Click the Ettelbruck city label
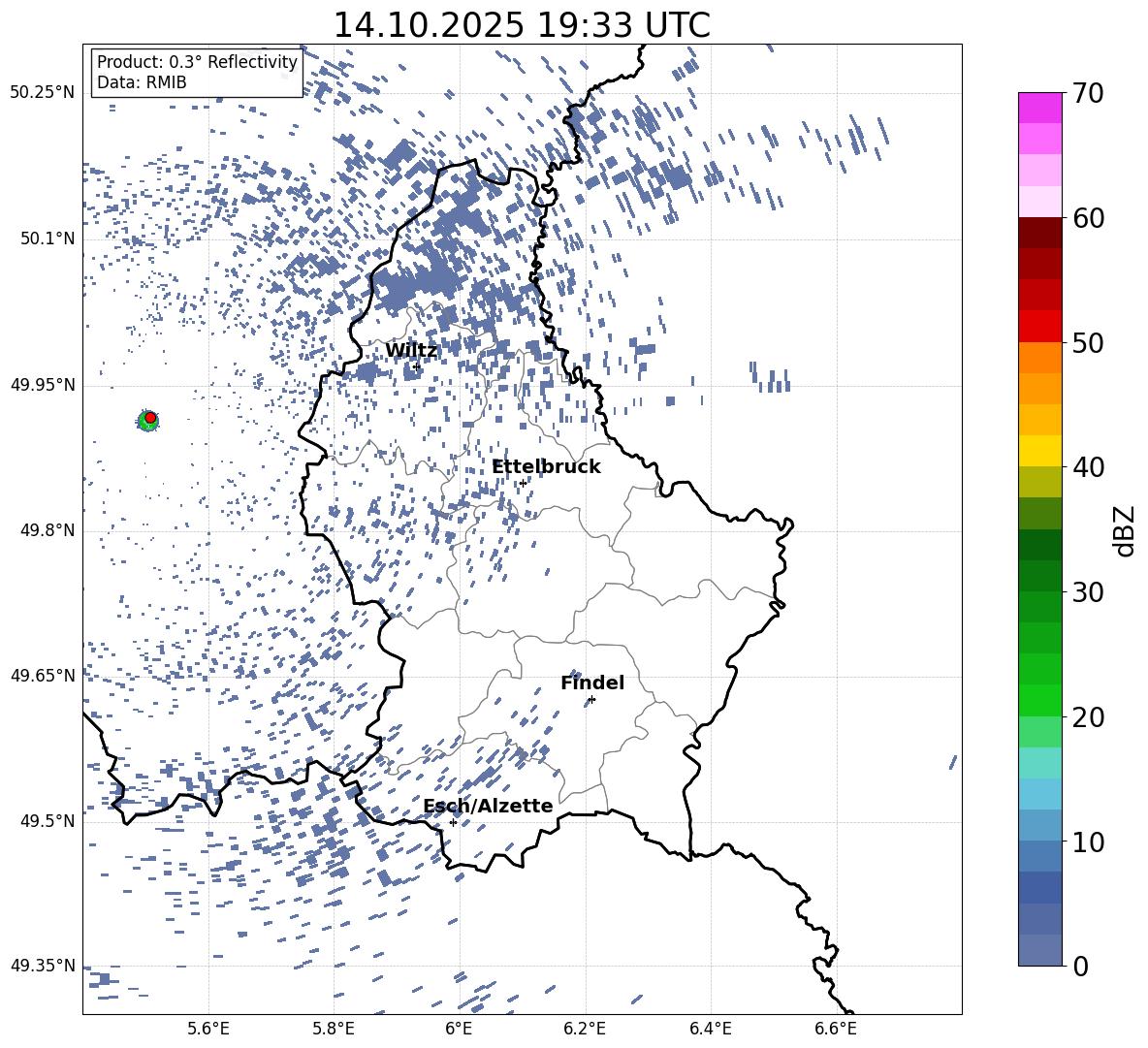 pos(546,467)
